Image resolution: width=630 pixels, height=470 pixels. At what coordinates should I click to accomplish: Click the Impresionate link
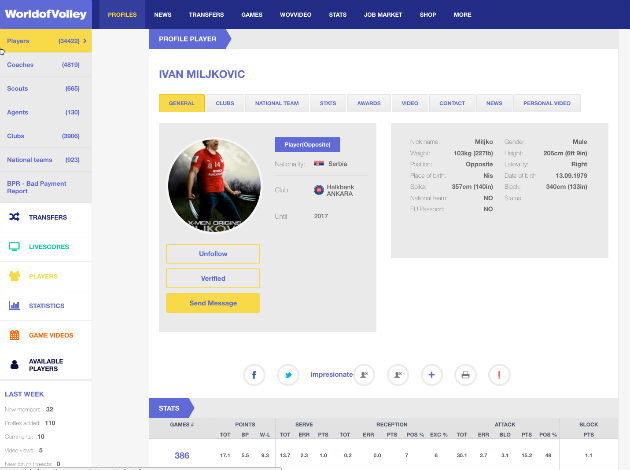[x=331, y=375]
